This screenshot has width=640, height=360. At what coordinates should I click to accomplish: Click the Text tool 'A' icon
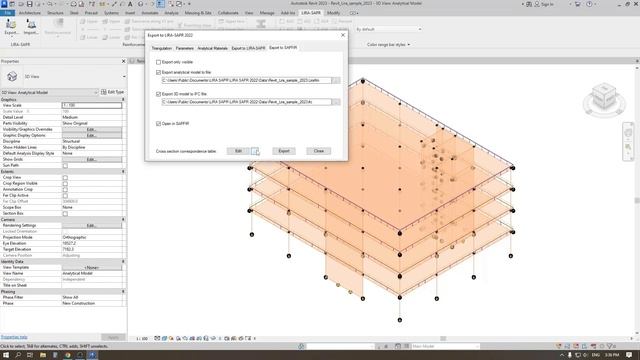click(x=130, y=4)
